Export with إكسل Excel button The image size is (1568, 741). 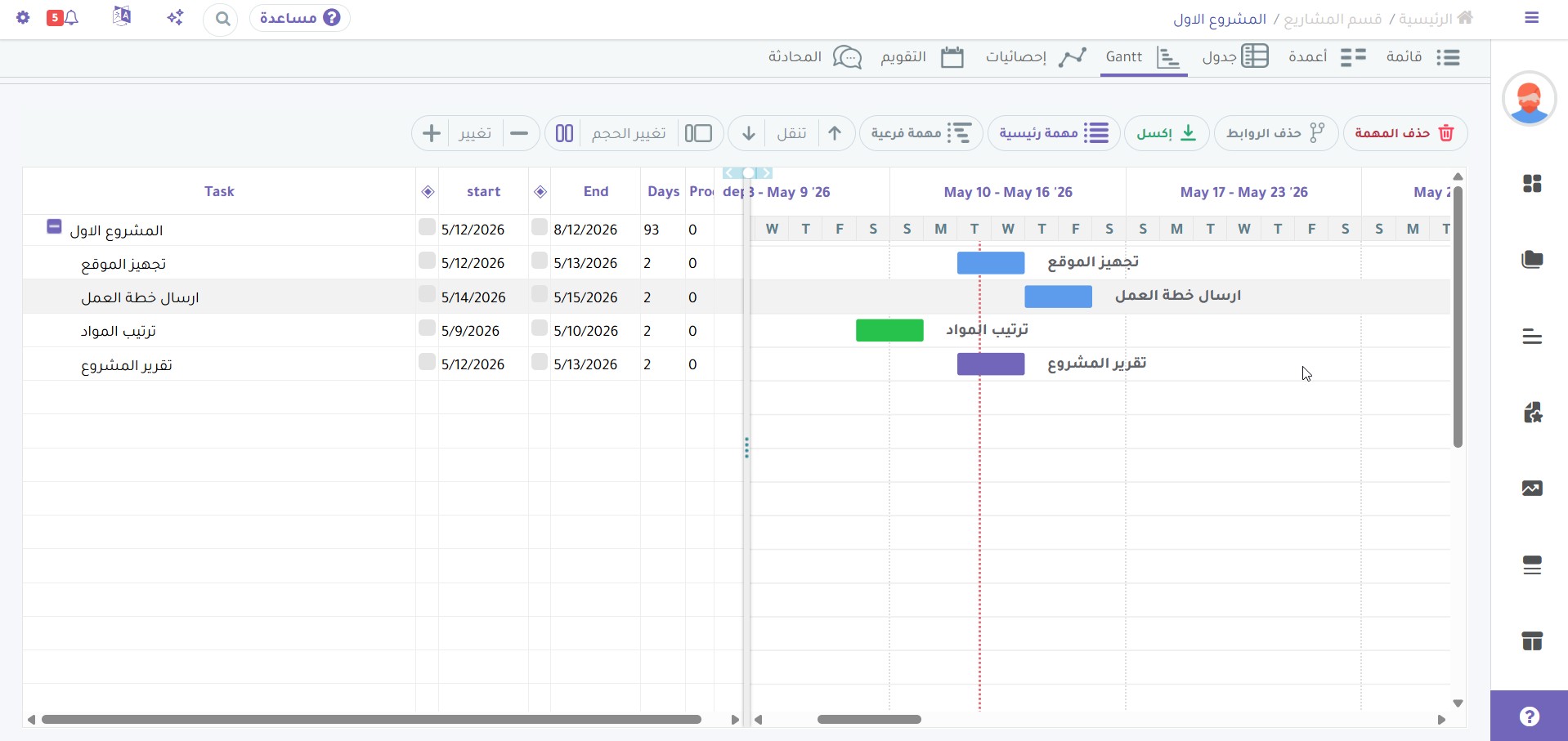pyautogui.click(x=1167, y=133)
